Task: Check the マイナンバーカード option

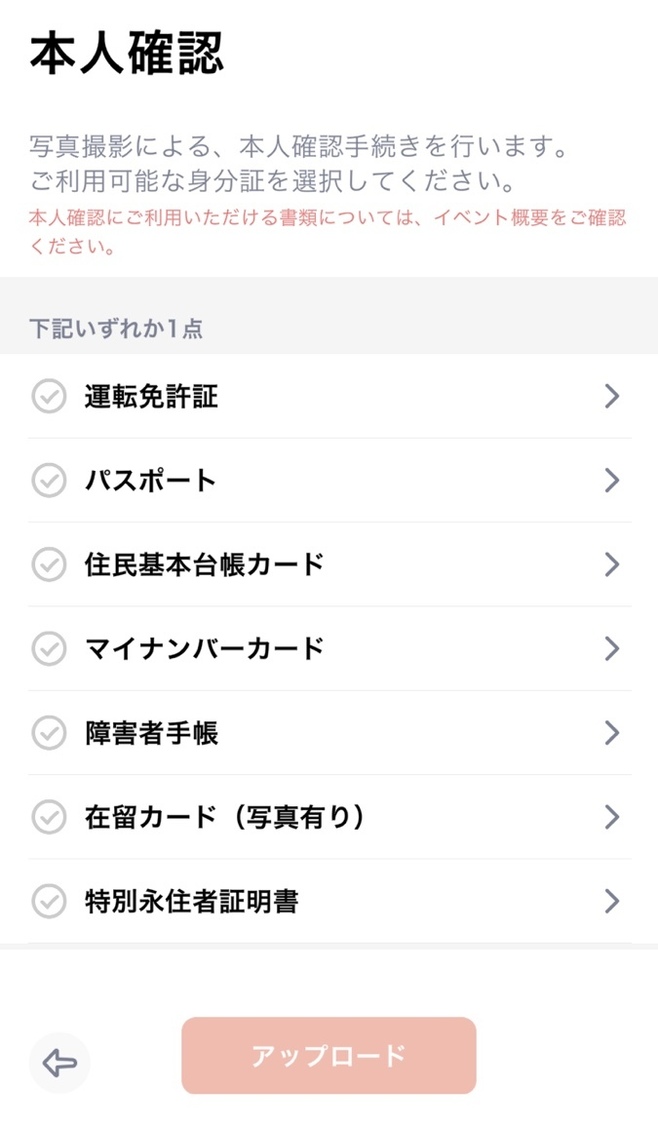Action: (49, 649)
